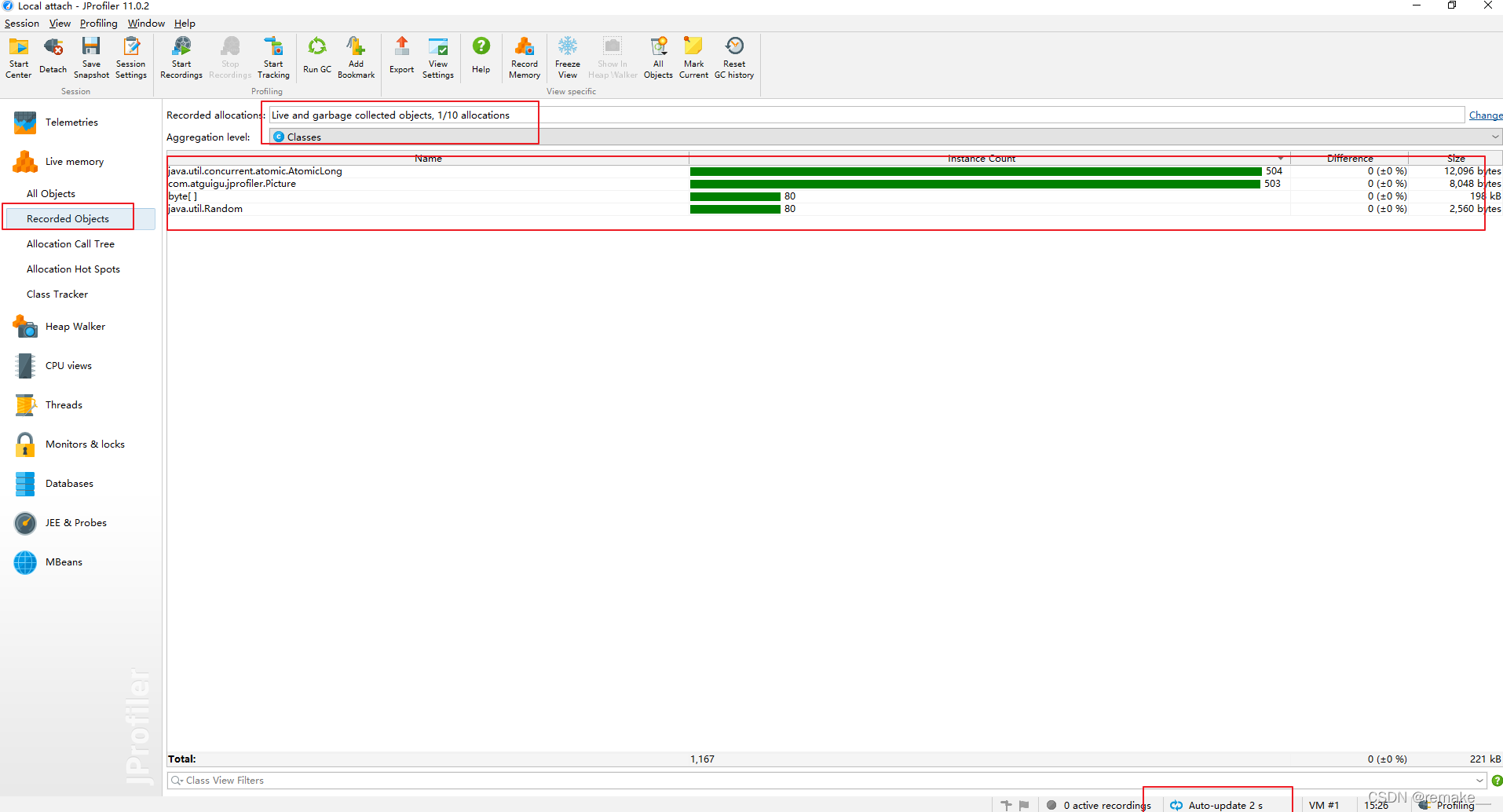1503x812 pixels.
Task: Toggle Freeze View
Action: tap(568, 57)
